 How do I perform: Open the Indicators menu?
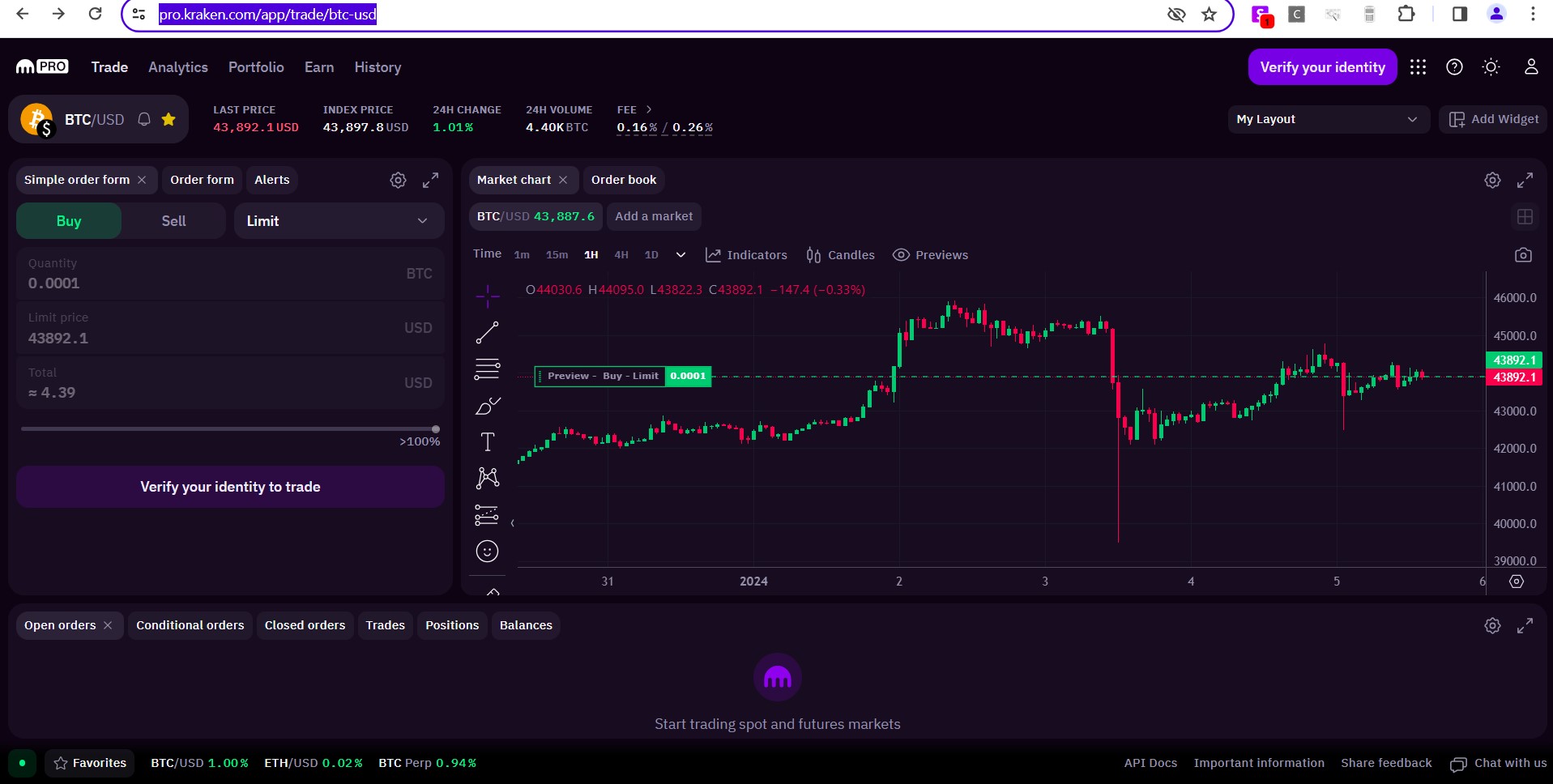coord(746,255)
